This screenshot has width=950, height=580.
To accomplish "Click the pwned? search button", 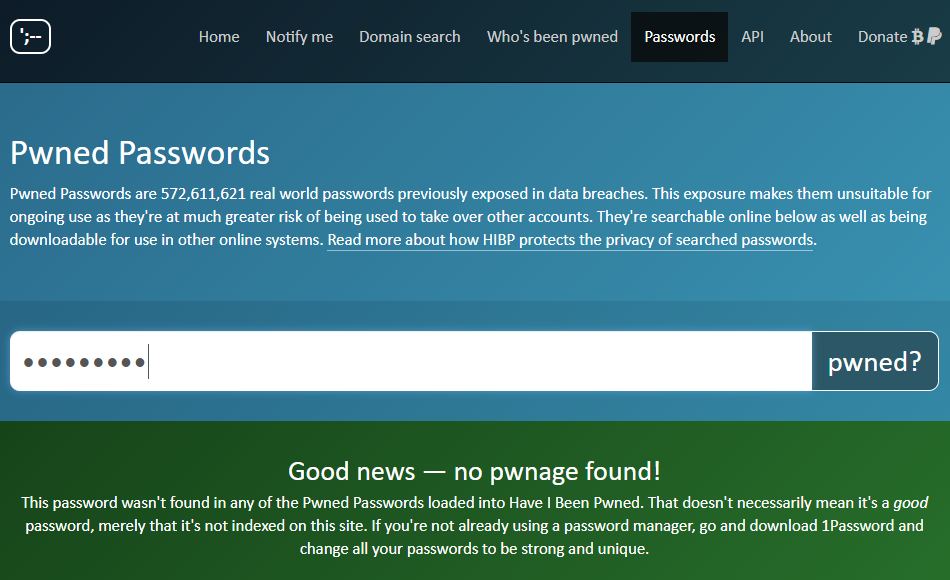I will pos(875,361).
